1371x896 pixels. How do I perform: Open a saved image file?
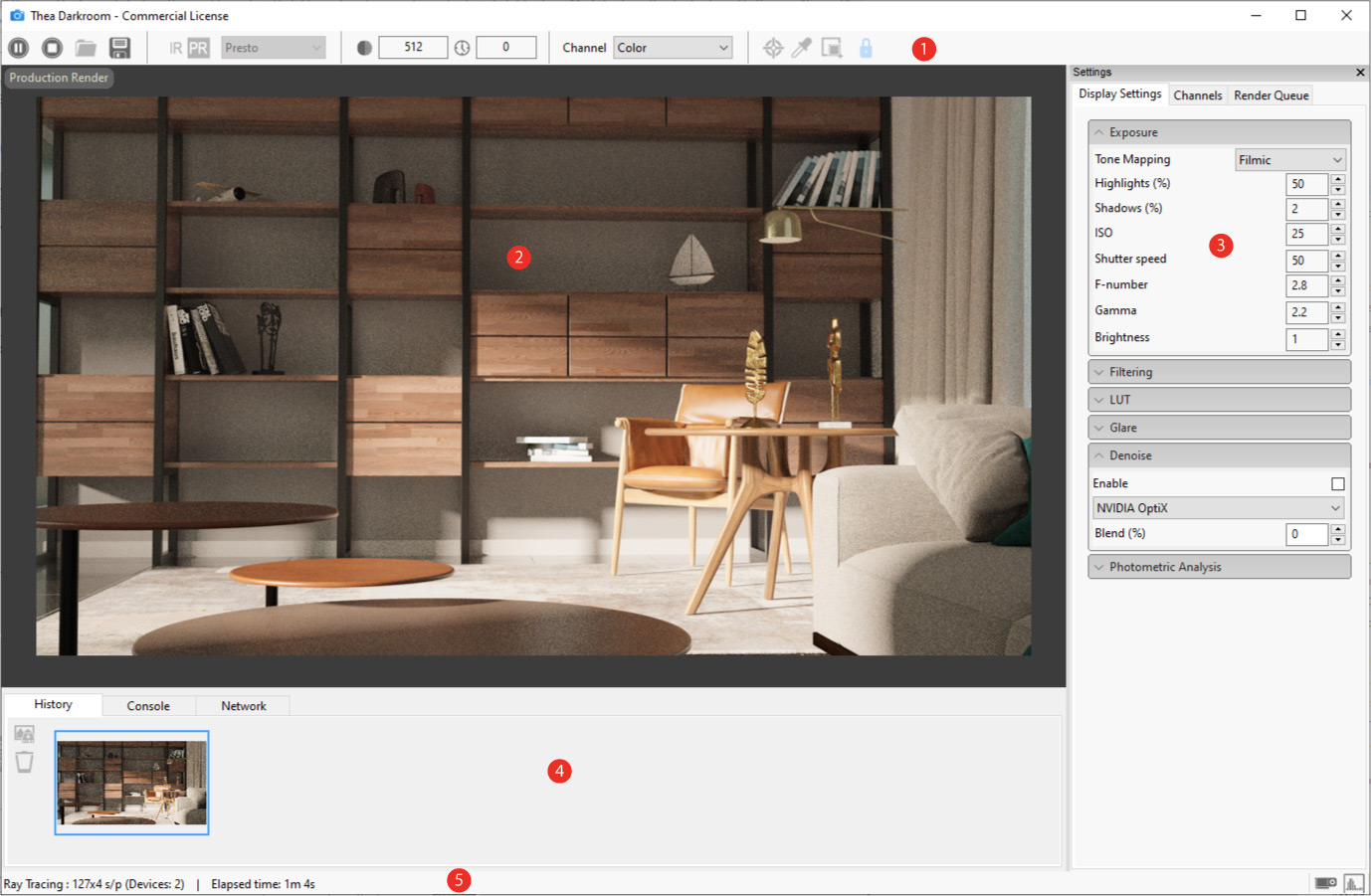86,47
